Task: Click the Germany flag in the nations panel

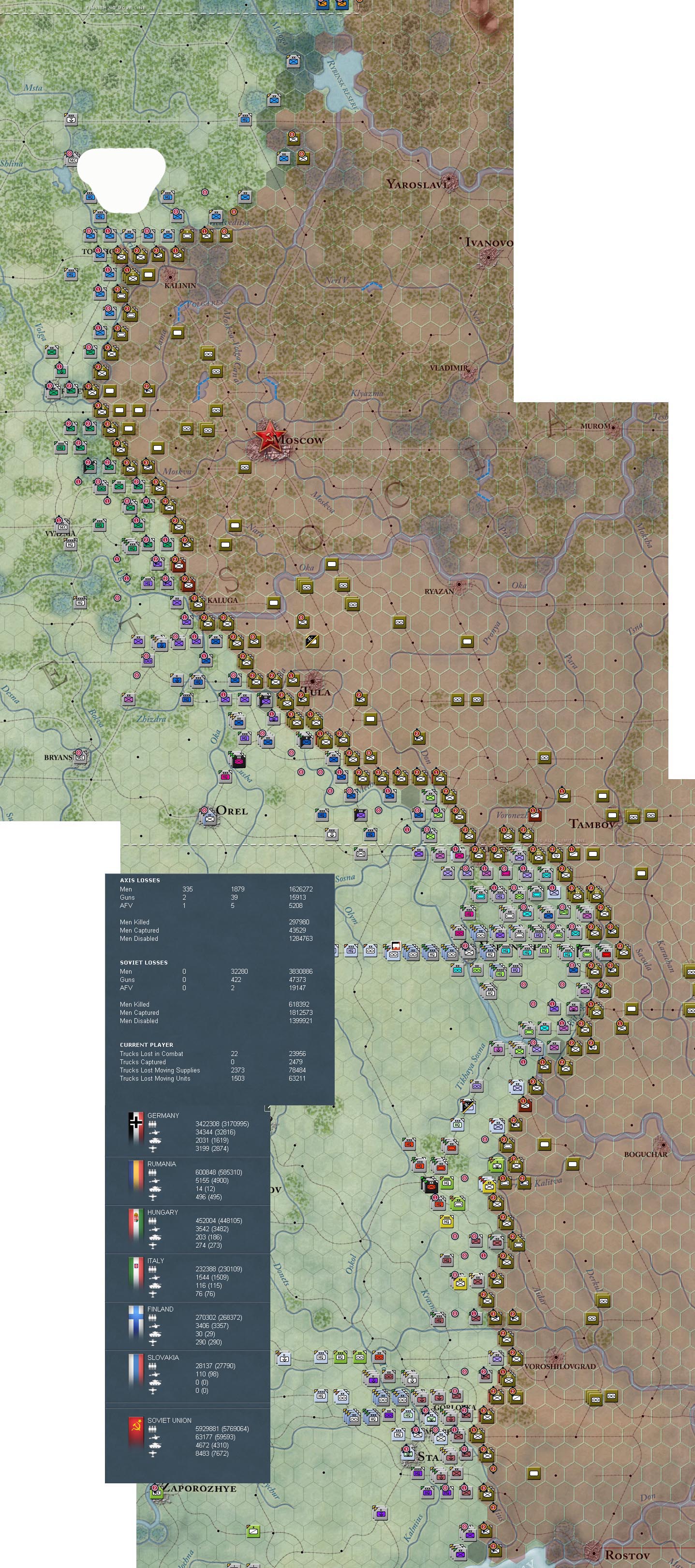Action: point(135,1129)
